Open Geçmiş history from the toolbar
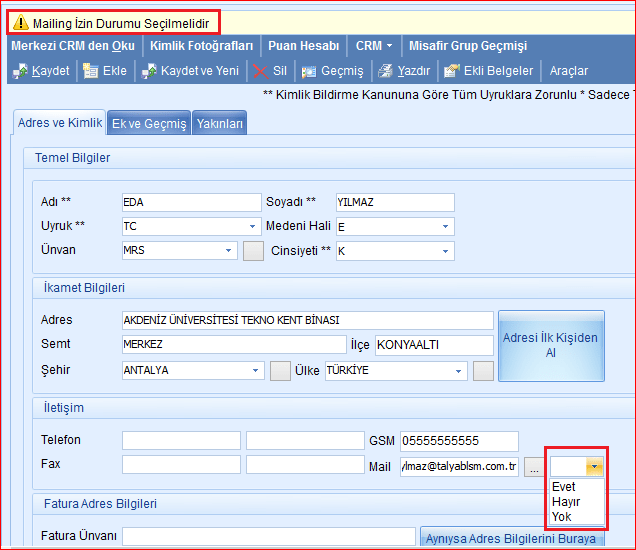 (x=310, y=71)
